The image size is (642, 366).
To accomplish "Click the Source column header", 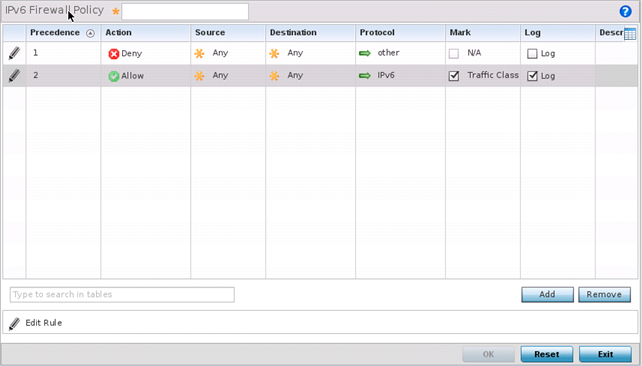I will click(x=228, y=33).
